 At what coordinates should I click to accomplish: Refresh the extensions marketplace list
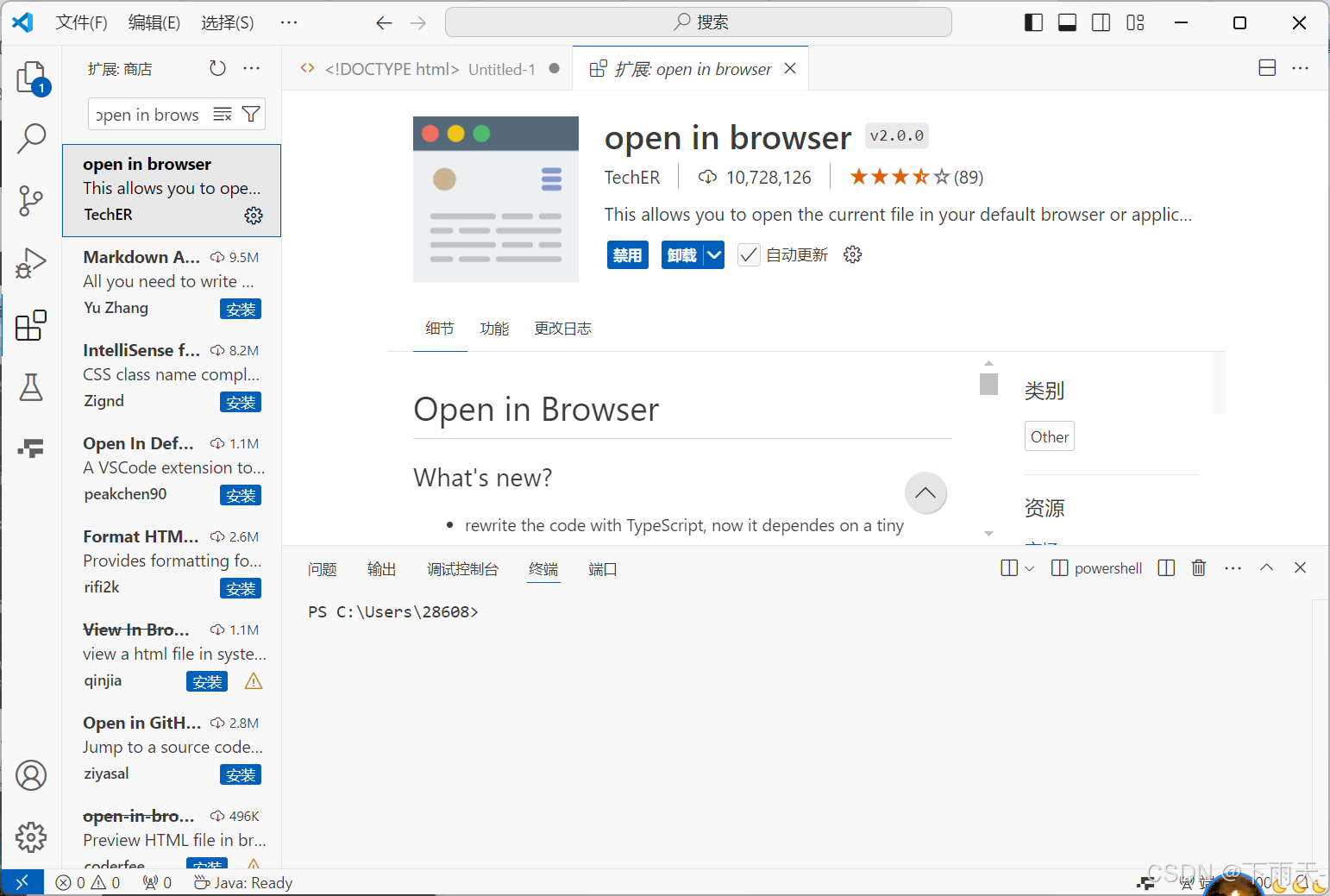point(217,68)
